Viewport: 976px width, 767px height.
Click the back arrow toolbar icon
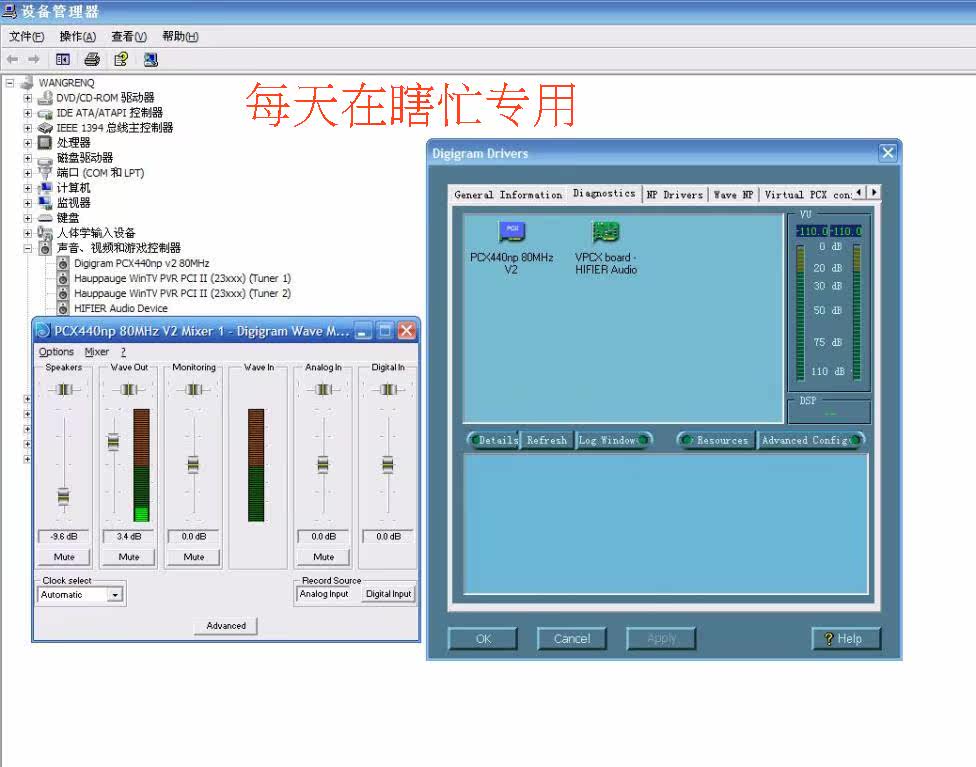[12, 60]
